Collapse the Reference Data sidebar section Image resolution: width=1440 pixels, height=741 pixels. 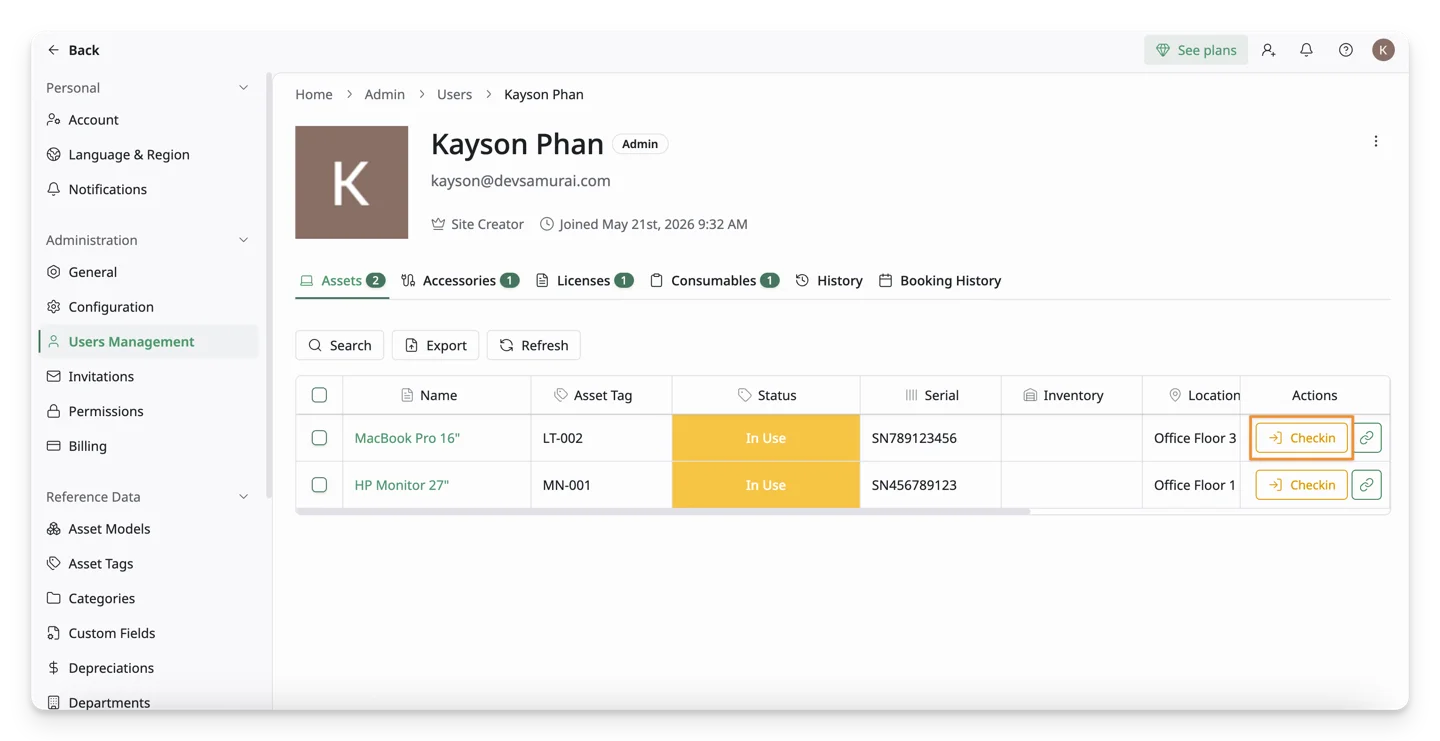[243, 497]
